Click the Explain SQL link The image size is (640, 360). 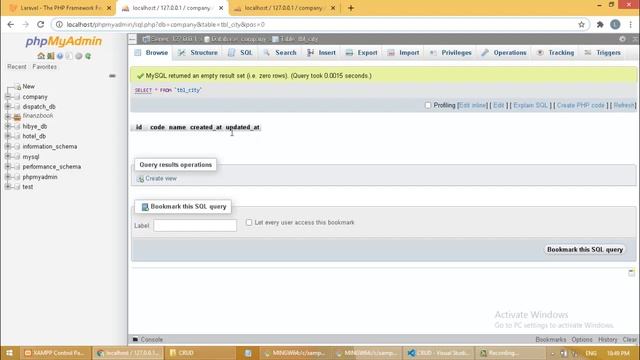(x=531, y=105)
